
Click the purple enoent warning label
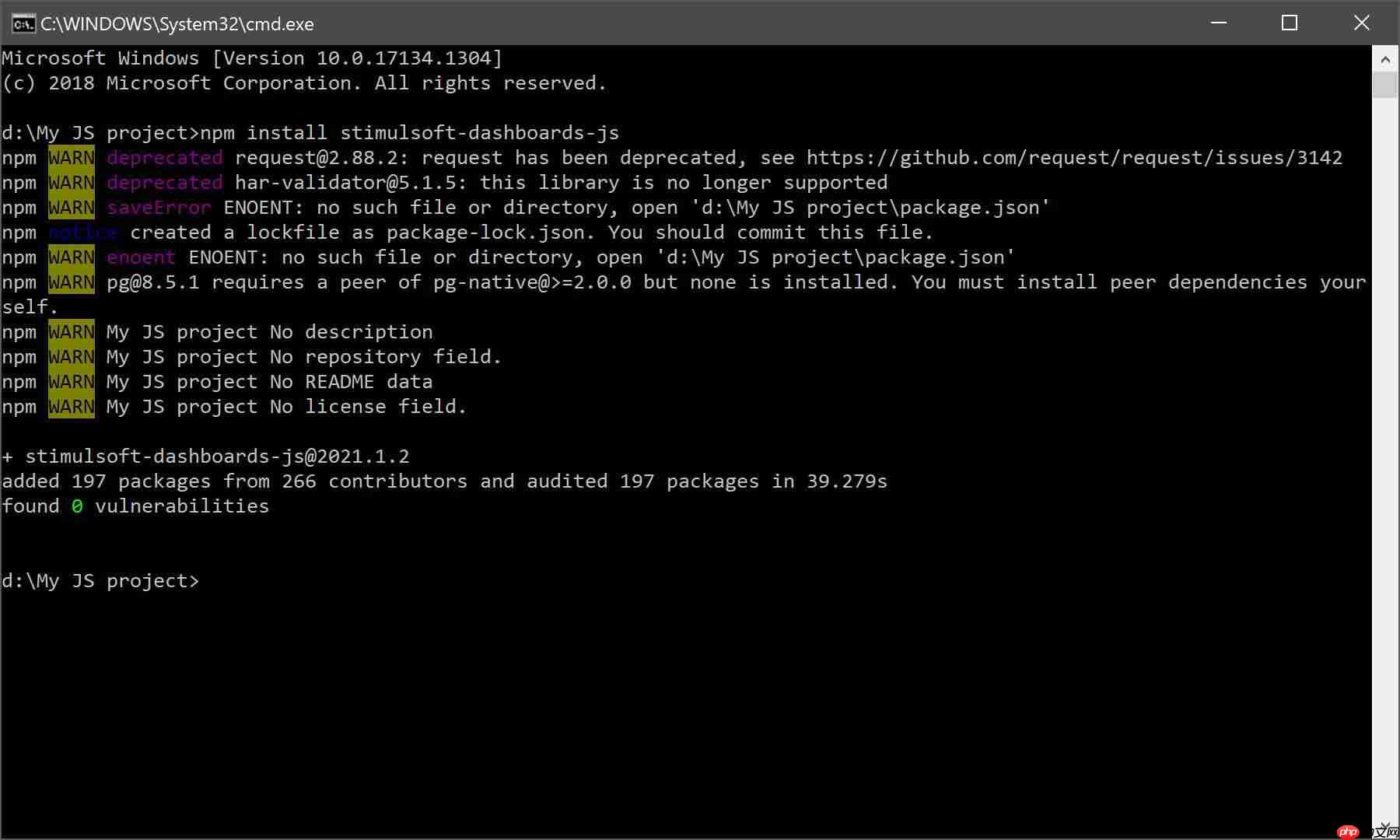[141, 257]
